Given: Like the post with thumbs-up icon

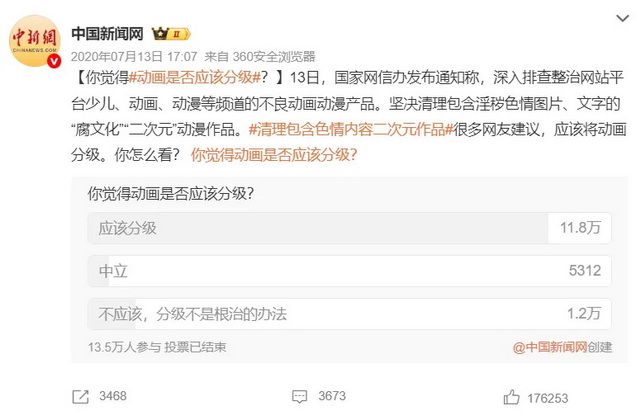Looking at the screenshot, I should pos(515,396).
